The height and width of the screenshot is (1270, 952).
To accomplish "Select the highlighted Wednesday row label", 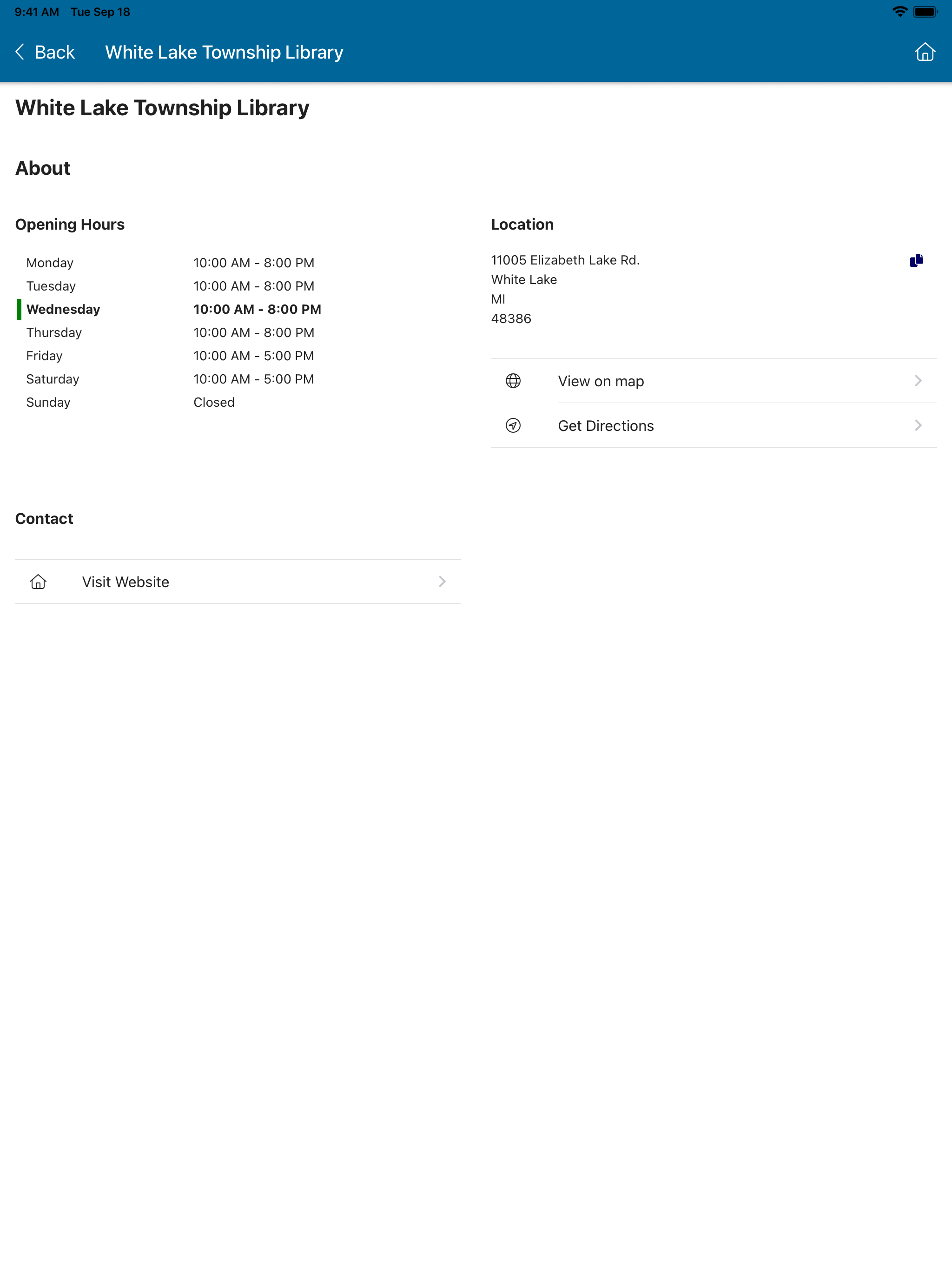I will point(63,310).
